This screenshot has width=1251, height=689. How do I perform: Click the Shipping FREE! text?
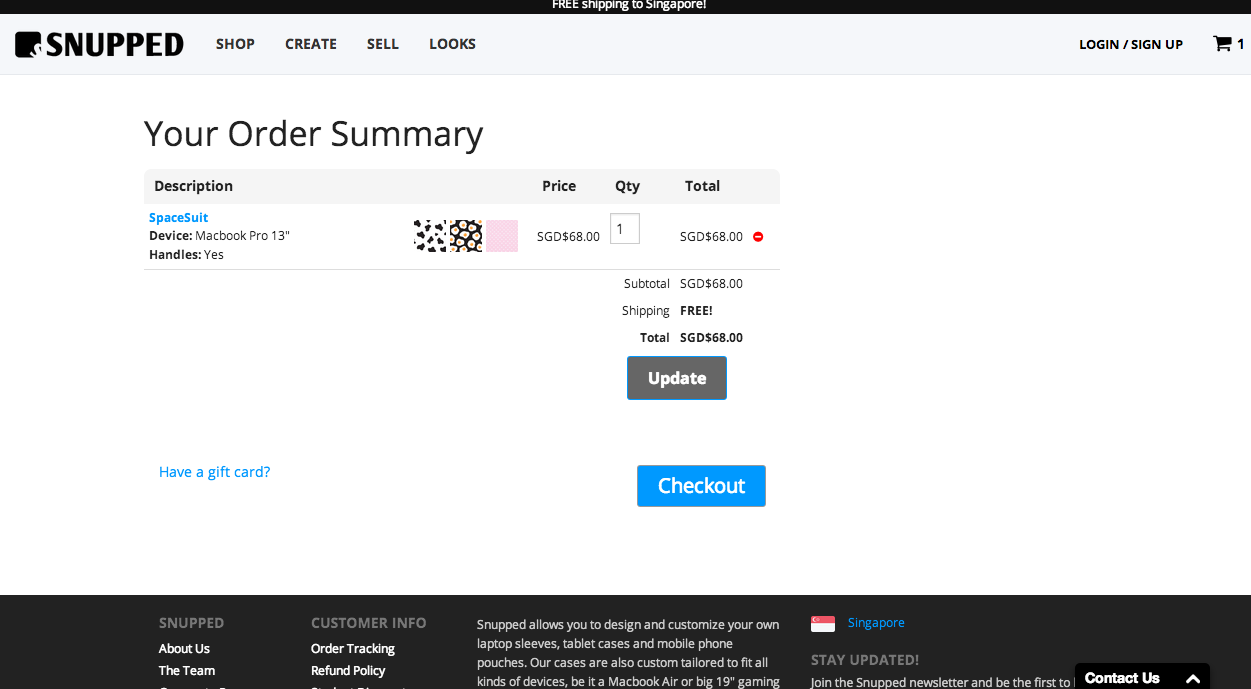(x=696, y=311)
